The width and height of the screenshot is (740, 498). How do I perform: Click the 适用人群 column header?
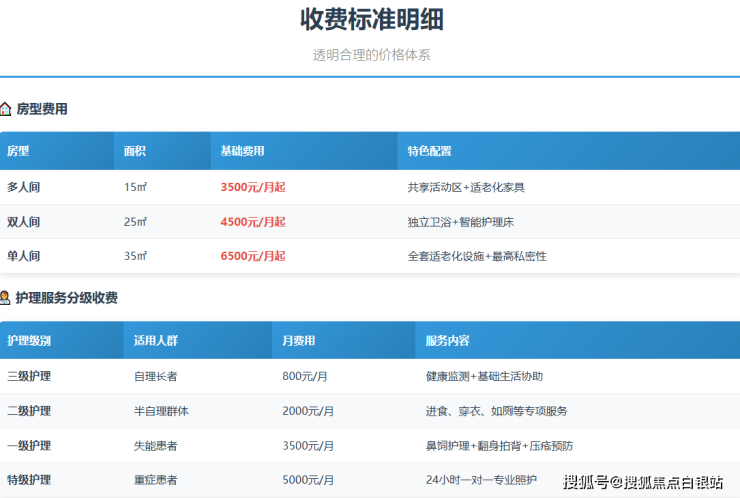[155, 341]
